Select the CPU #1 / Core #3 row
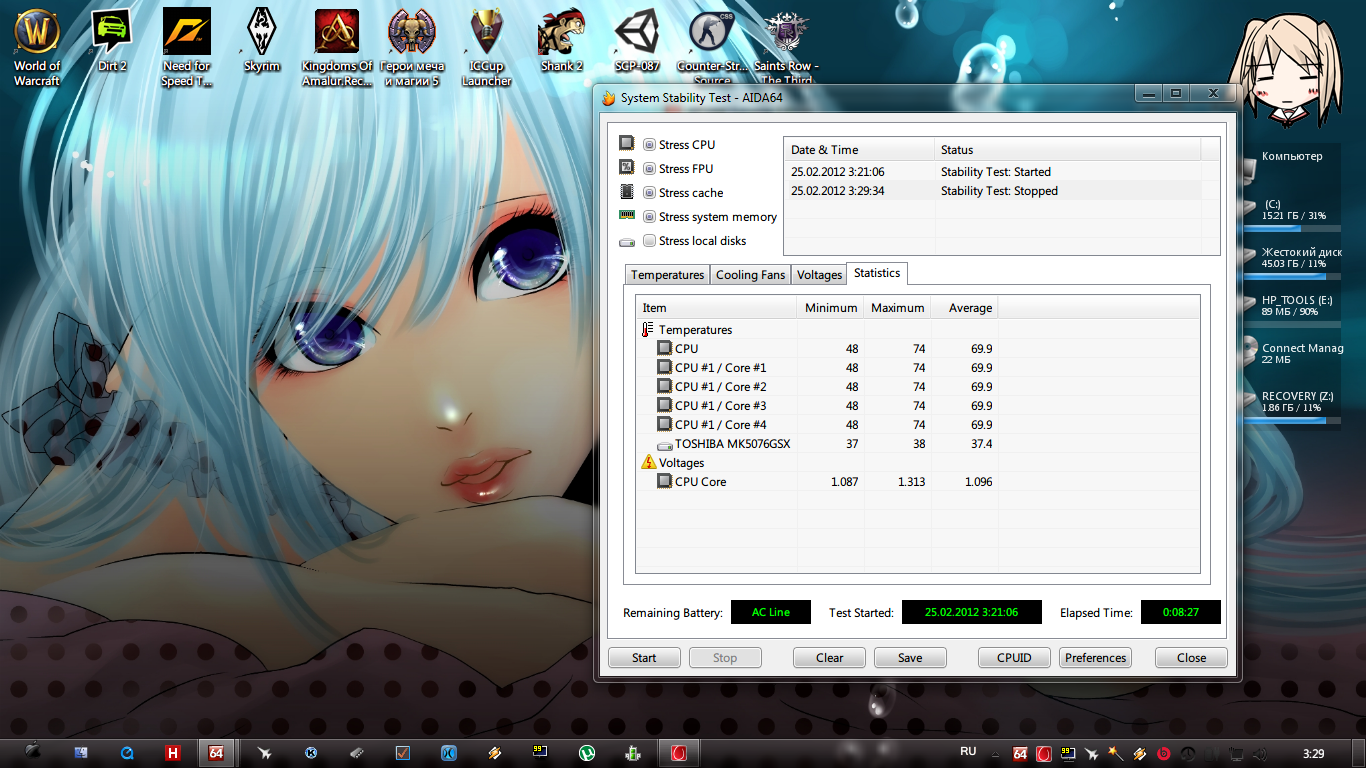The image size is (1366, 768). (x=917, y=406)
